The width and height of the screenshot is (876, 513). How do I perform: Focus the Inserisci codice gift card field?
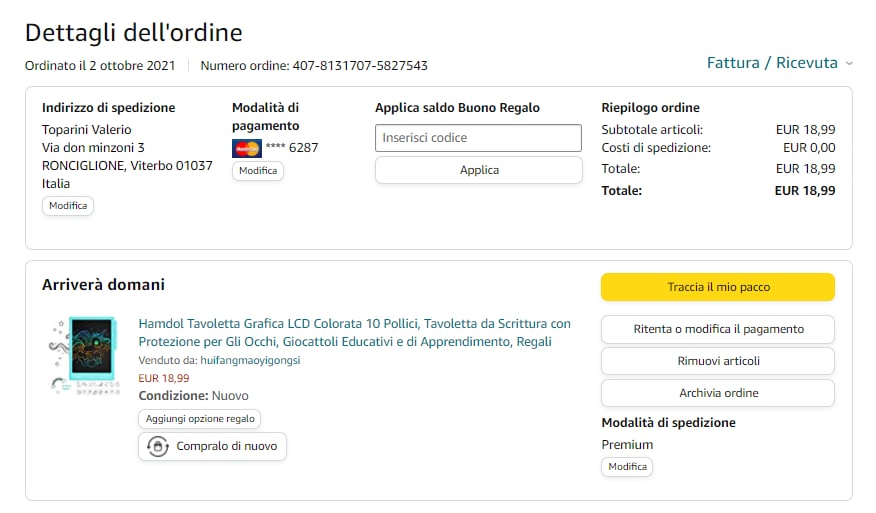click(x=478, y=138)
